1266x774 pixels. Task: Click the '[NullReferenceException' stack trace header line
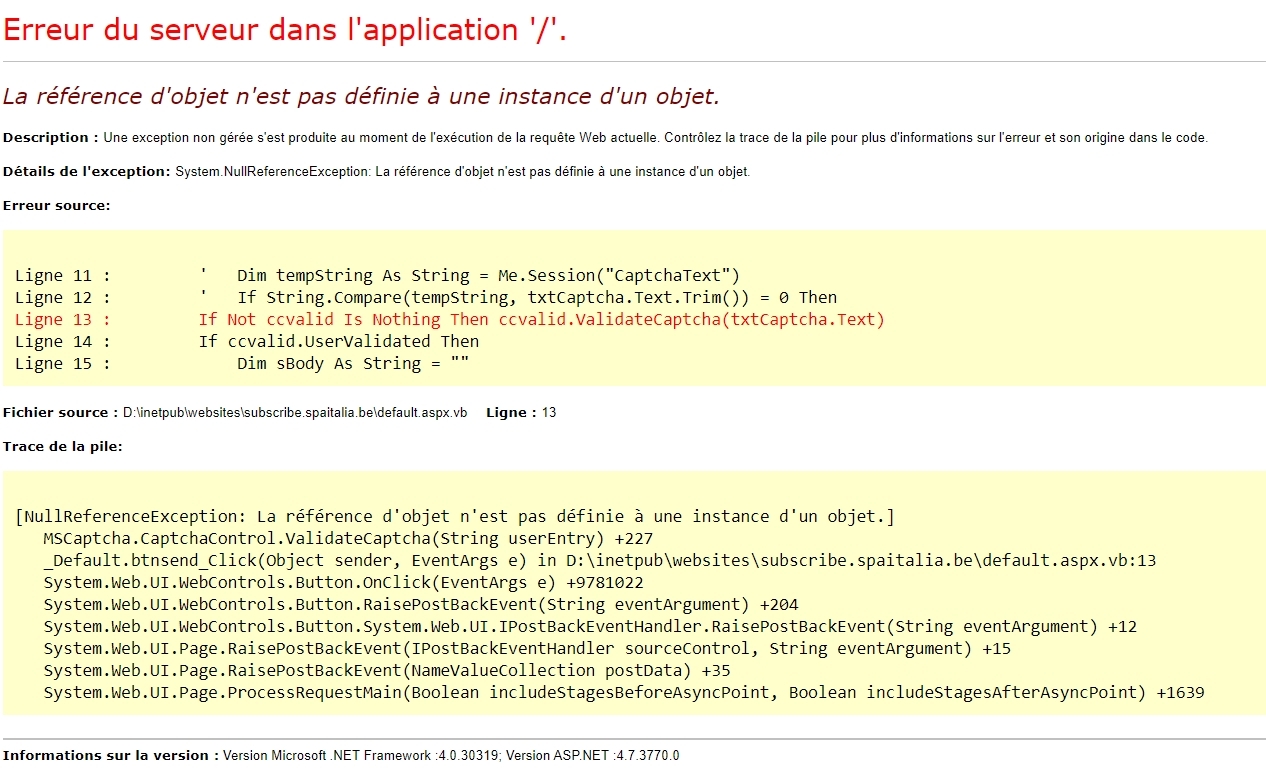coord(455,517)
